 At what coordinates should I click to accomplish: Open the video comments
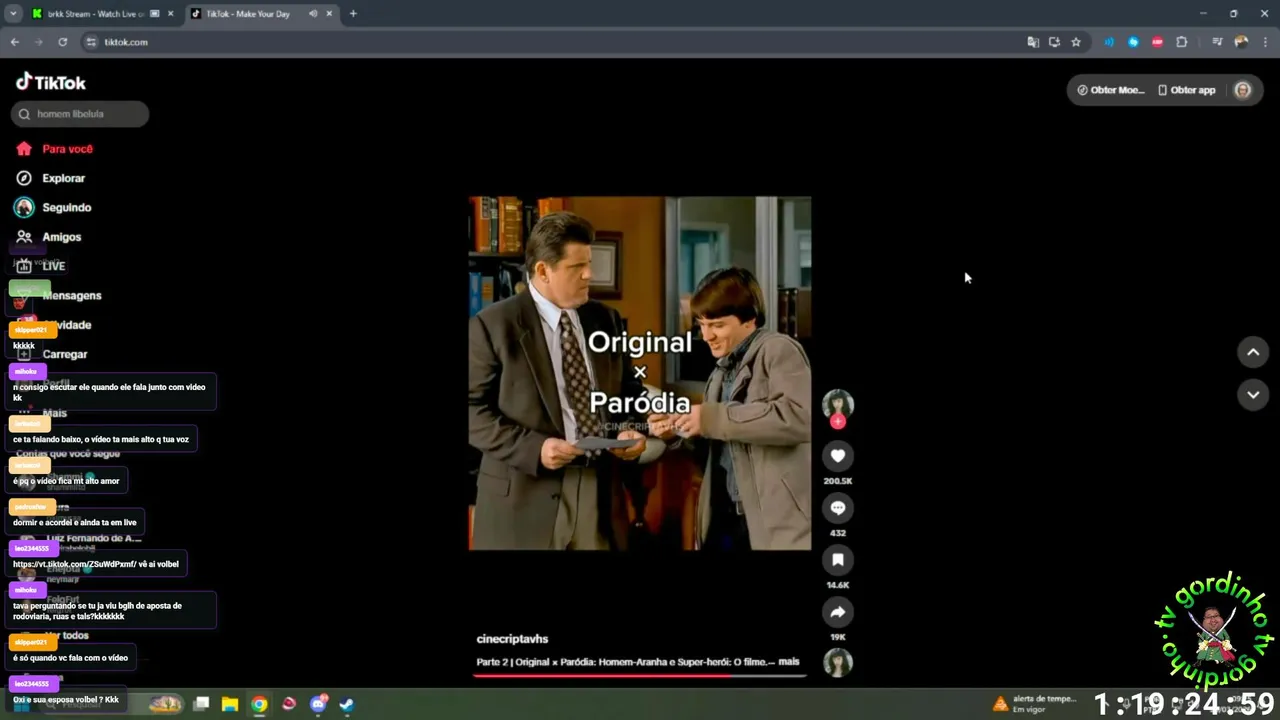point(838,508)
